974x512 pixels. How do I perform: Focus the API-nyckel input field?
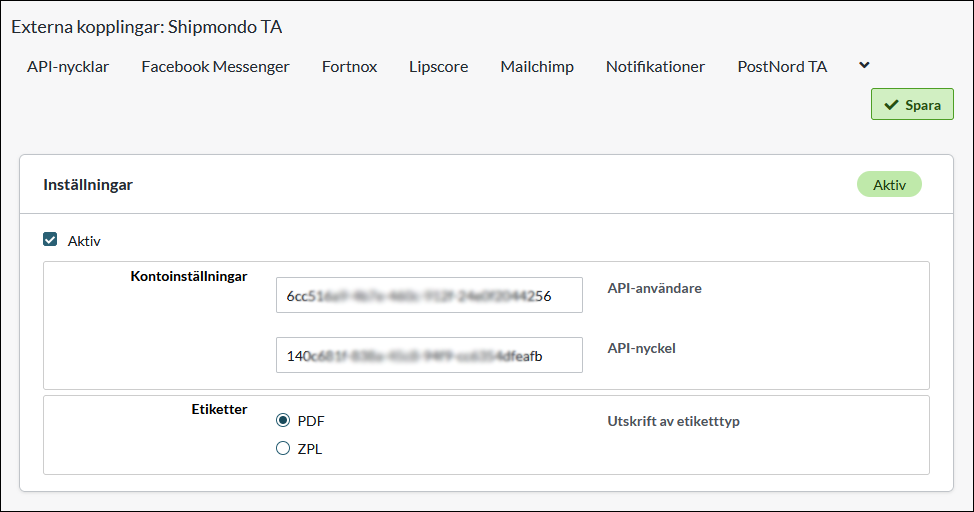[429, 355]
